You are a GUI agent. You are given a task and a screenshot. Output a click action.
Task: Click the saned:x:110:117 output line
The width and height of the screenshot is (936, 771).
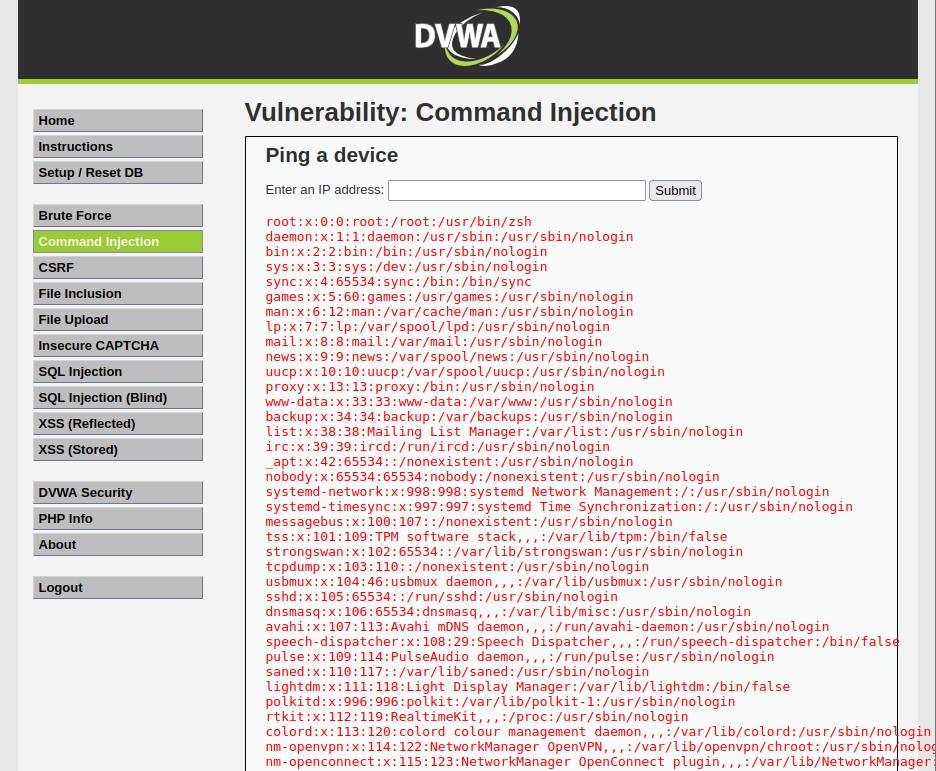click(x=457, y=671)
